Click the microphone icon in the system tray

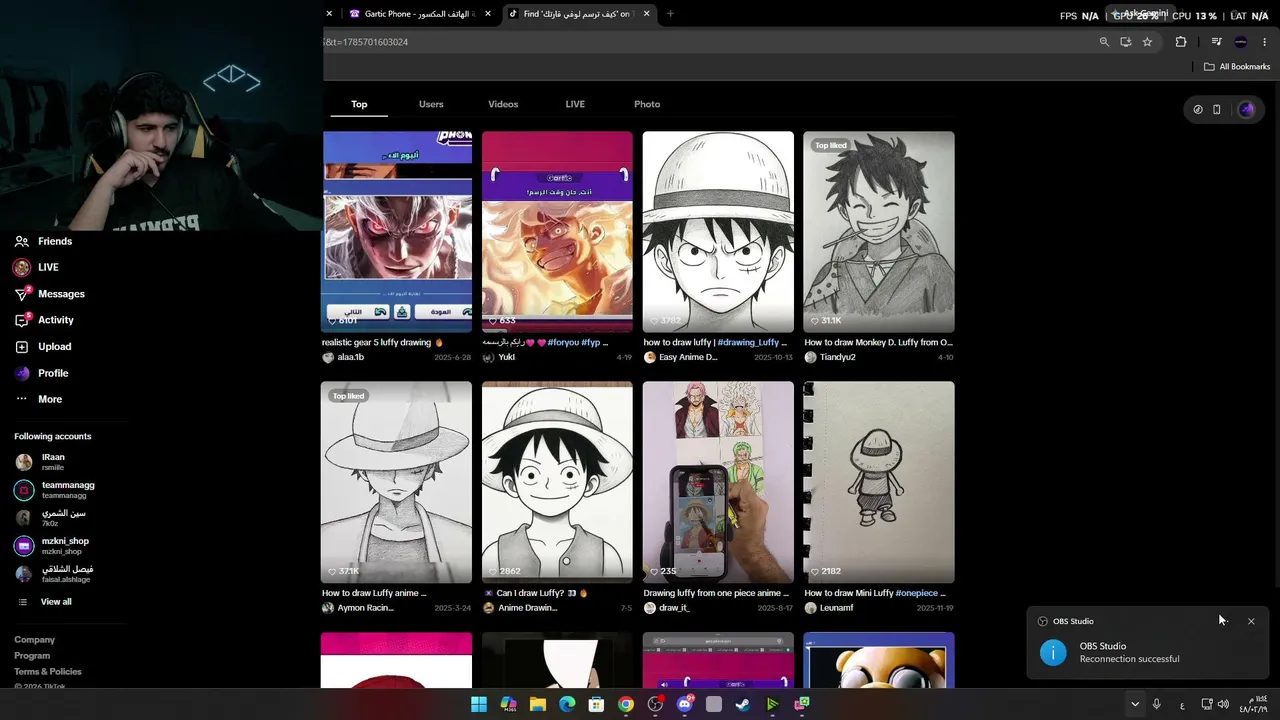point(1157,704)
